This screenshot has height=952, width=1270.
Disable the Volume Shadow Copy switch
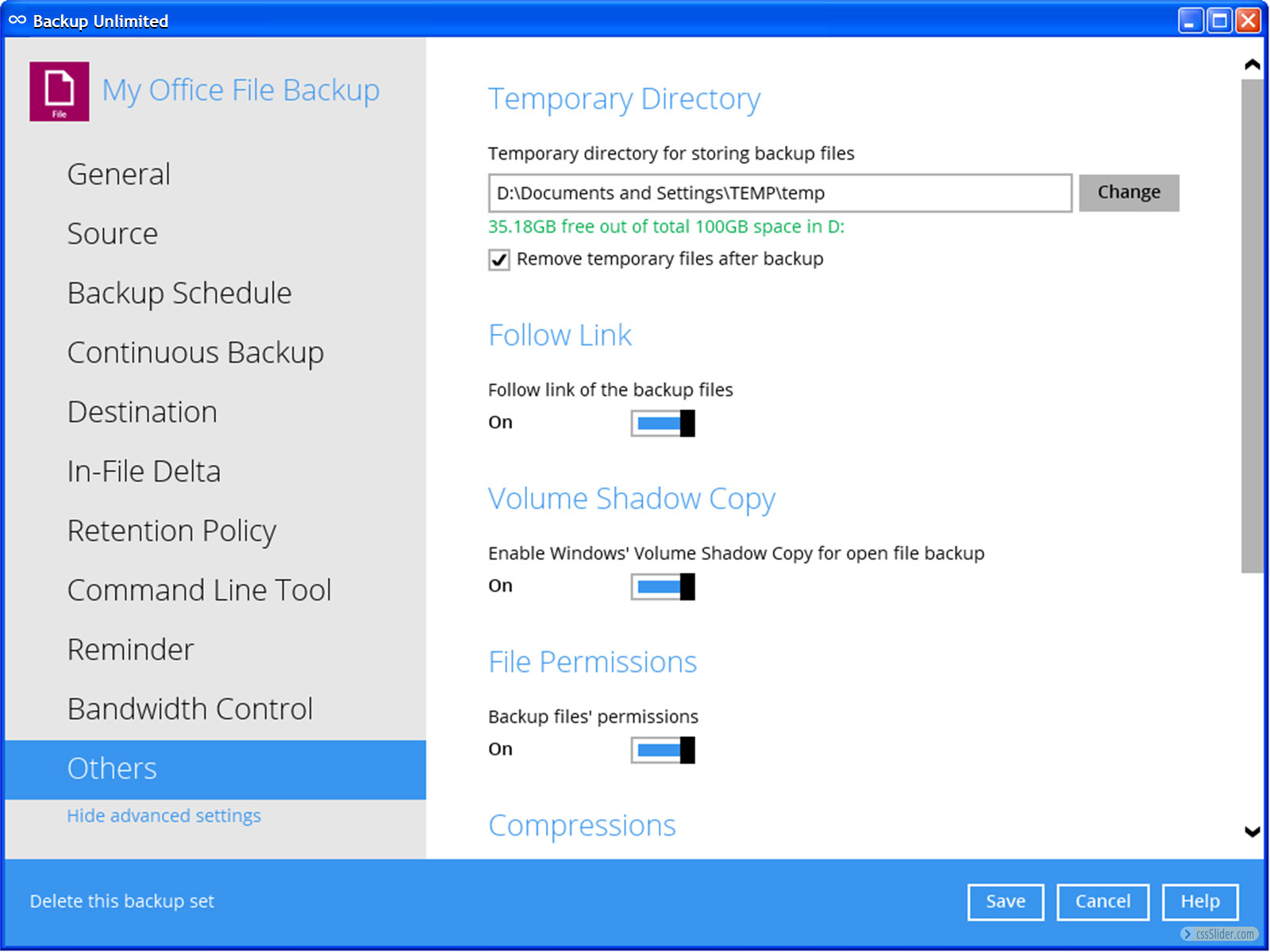point(663,587)
